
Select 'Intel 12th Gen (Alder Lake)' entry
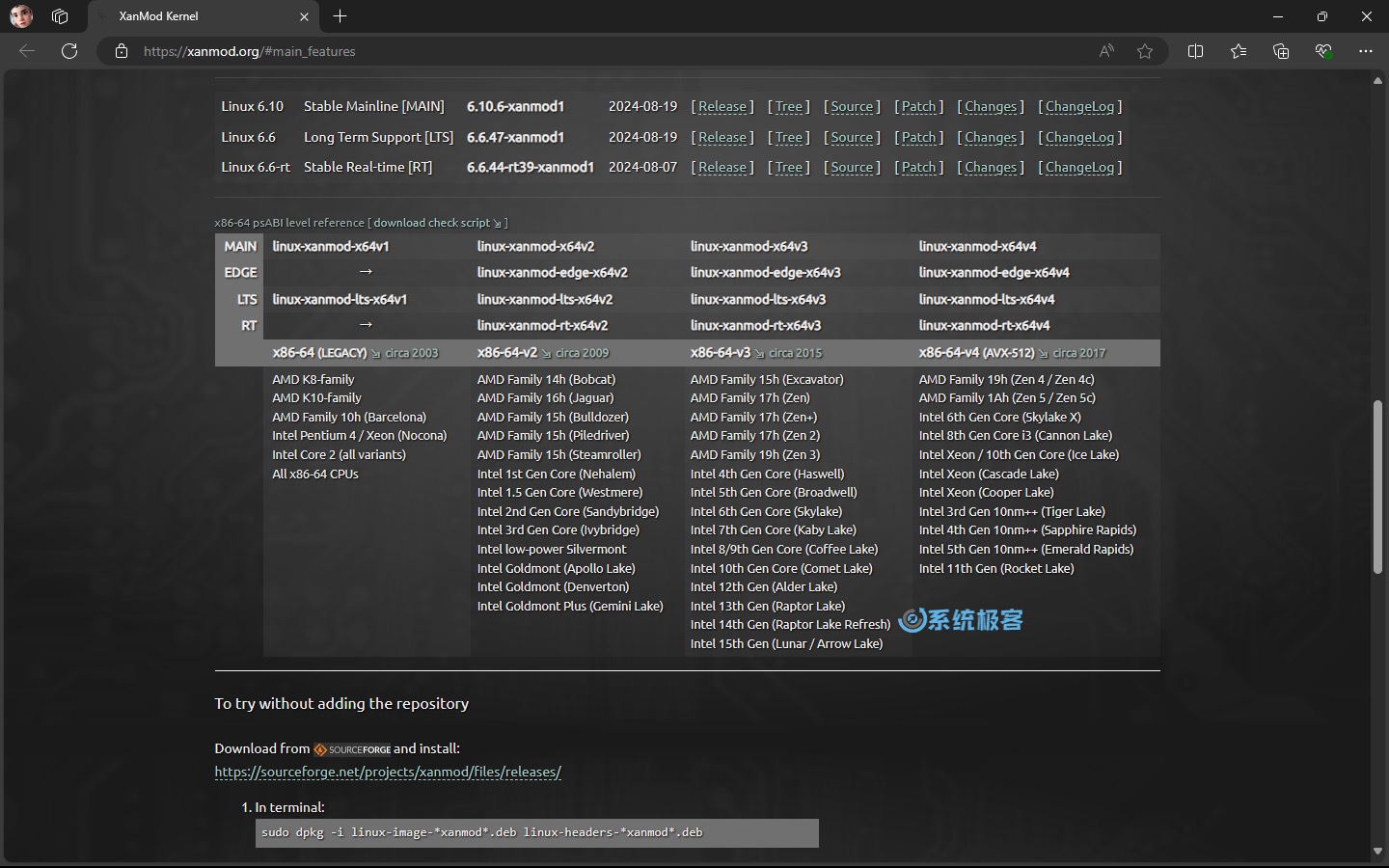tap(764, 587)
